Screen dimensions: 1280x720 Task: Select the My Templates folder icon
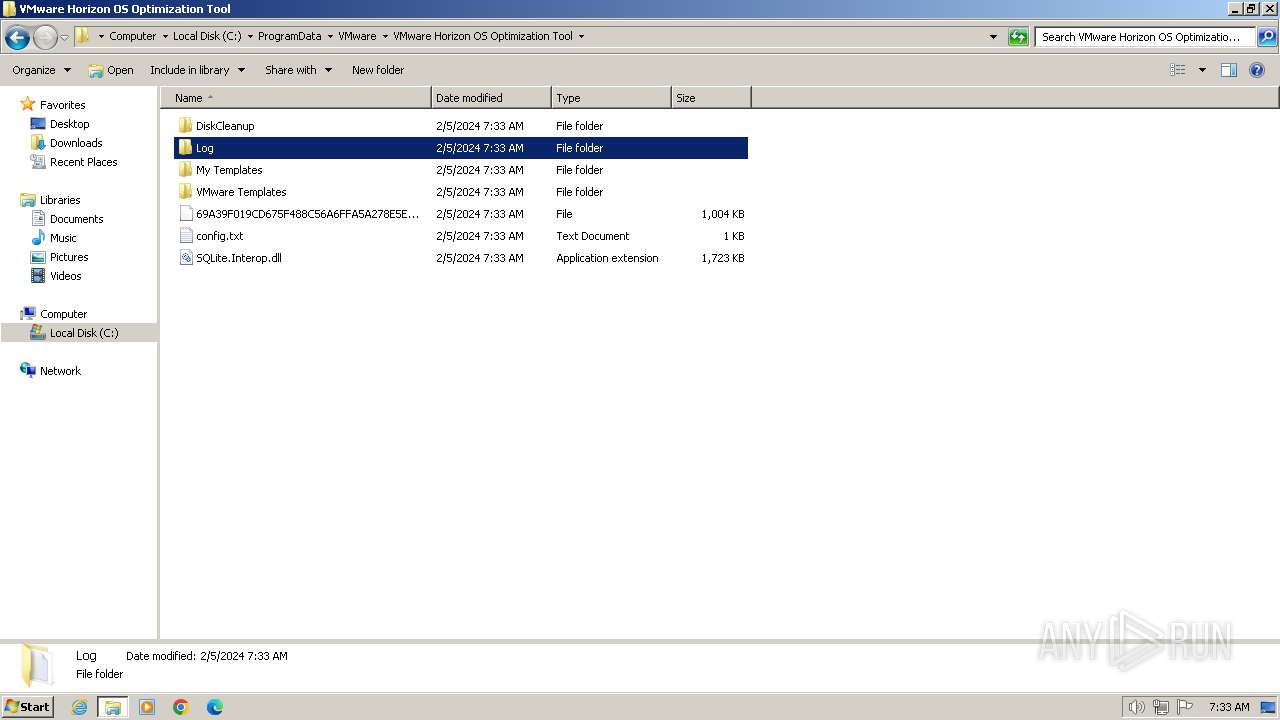click(185, 170)
